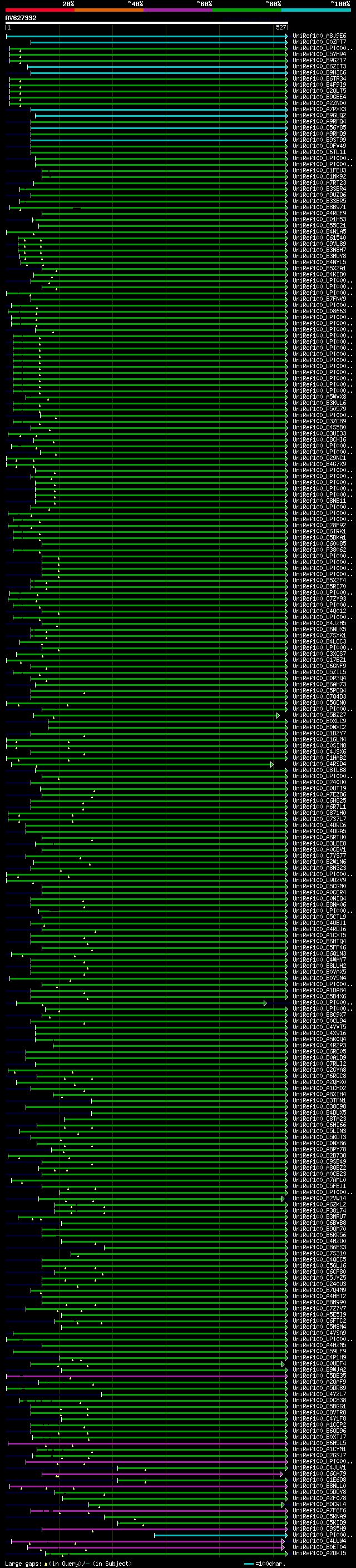The image size is (356, 1568).
Task: Select the AV627332 query label
Action: [21, 18]
